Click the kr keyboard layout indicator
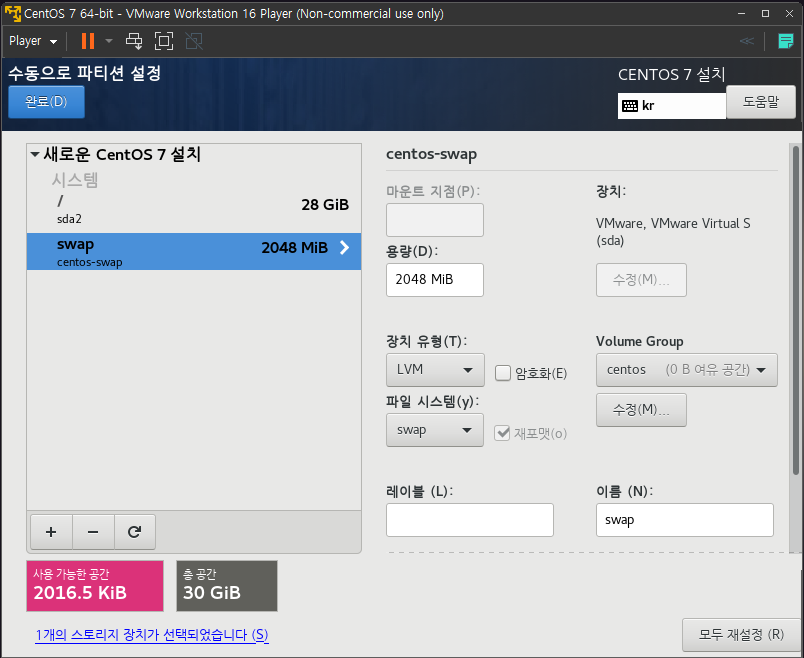Viewport: 804px width, 658px height. click(672, 106)
